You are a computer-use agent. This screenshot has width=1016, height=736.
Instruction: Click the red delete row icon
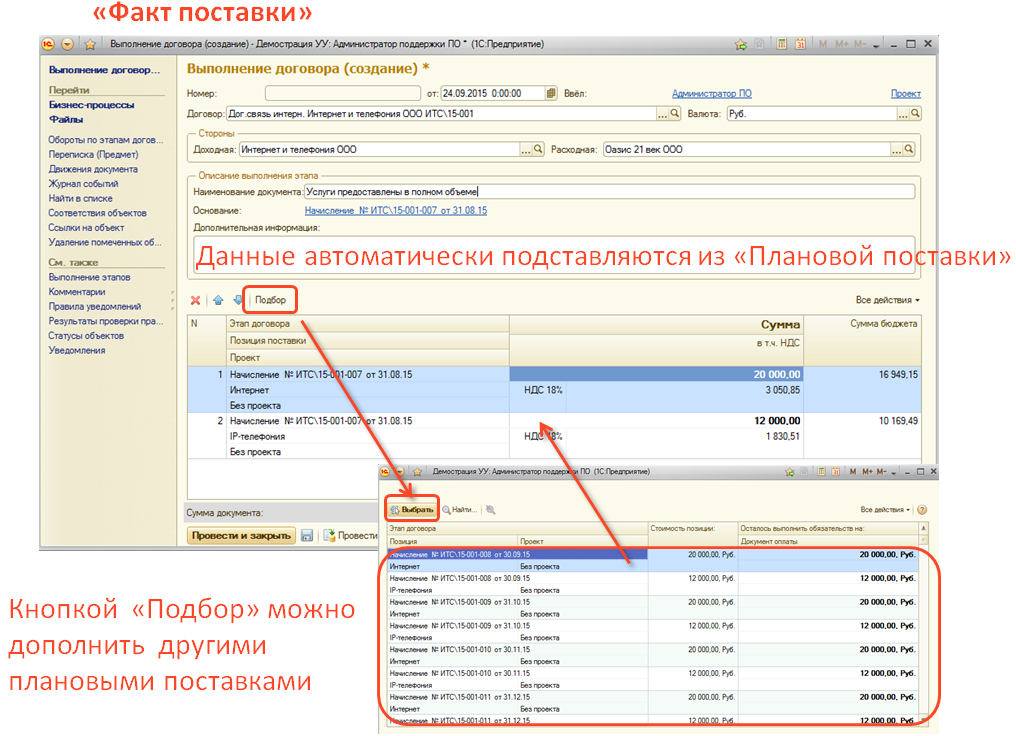tap(195, 300)
